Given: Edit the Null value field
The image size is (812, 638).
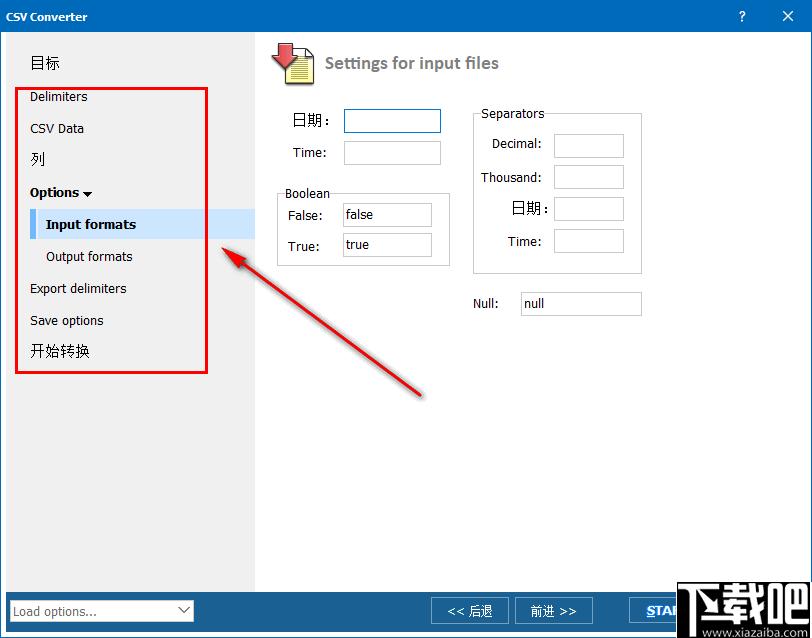Looking at the screenshot, I should [581, 303].
